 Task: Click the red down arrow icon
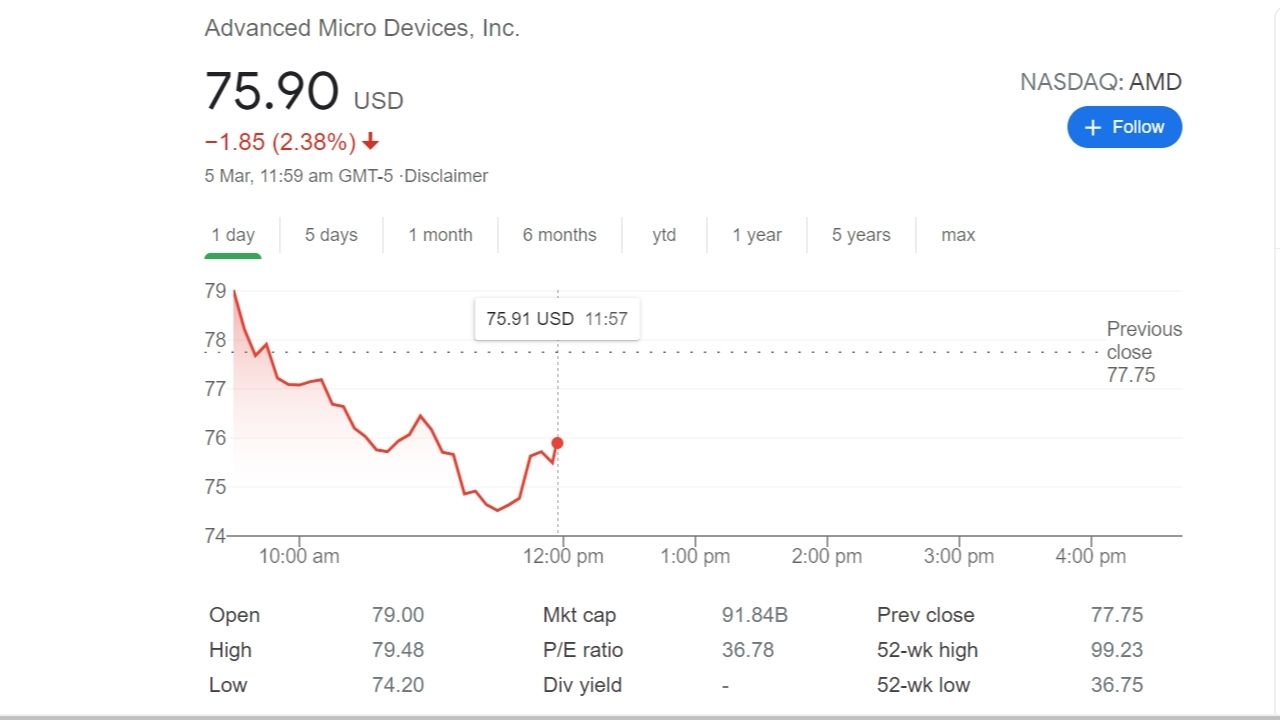click(371, 142)
